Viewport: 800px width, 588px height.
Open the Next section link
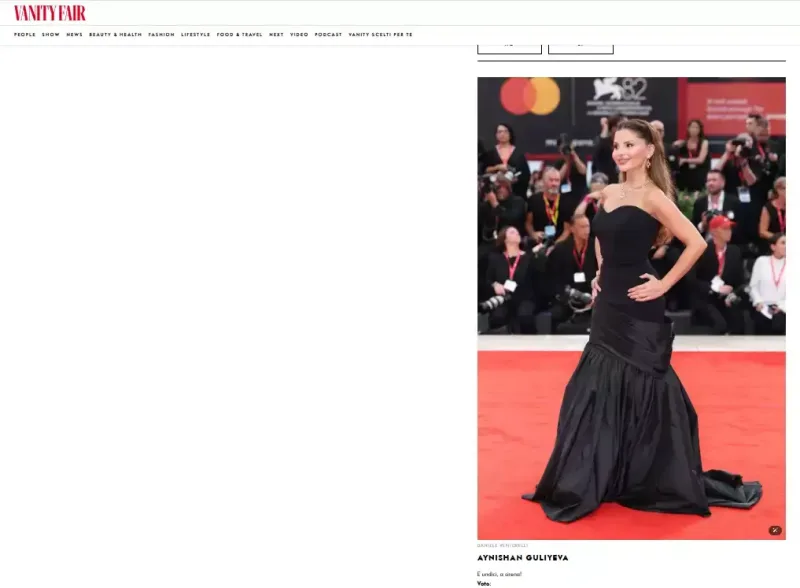point(276,35)
